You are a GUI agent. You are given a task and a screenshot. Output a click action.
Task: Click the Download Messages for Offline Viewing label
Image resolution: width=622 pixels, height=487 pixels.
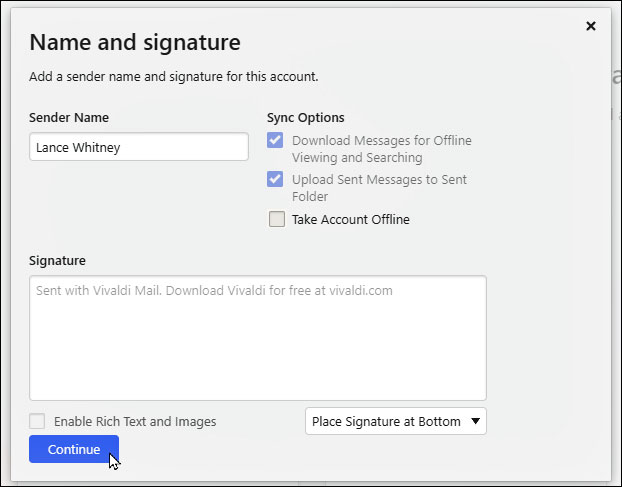[382, 149]
